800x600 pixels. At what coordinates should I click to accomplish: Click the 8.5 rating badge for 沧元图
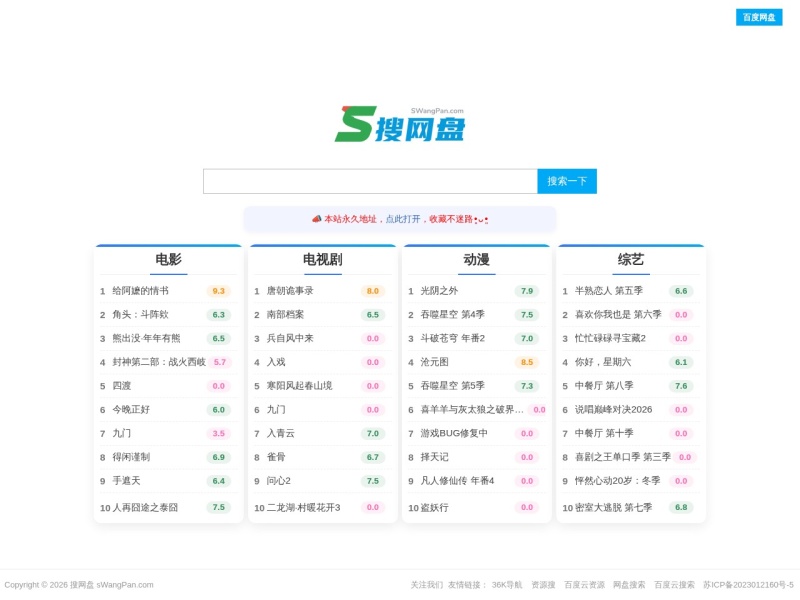(527, 362)
